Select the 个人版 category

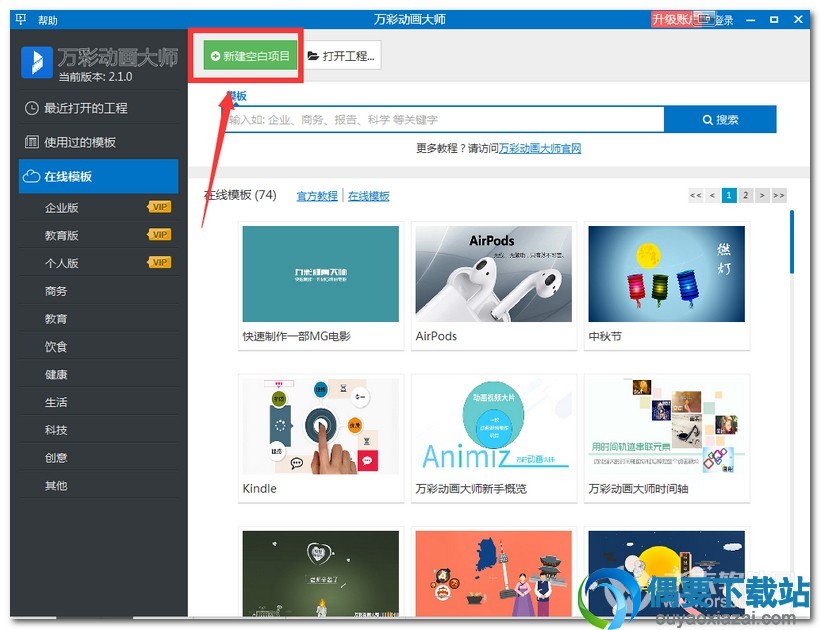(x=61, y=263)
